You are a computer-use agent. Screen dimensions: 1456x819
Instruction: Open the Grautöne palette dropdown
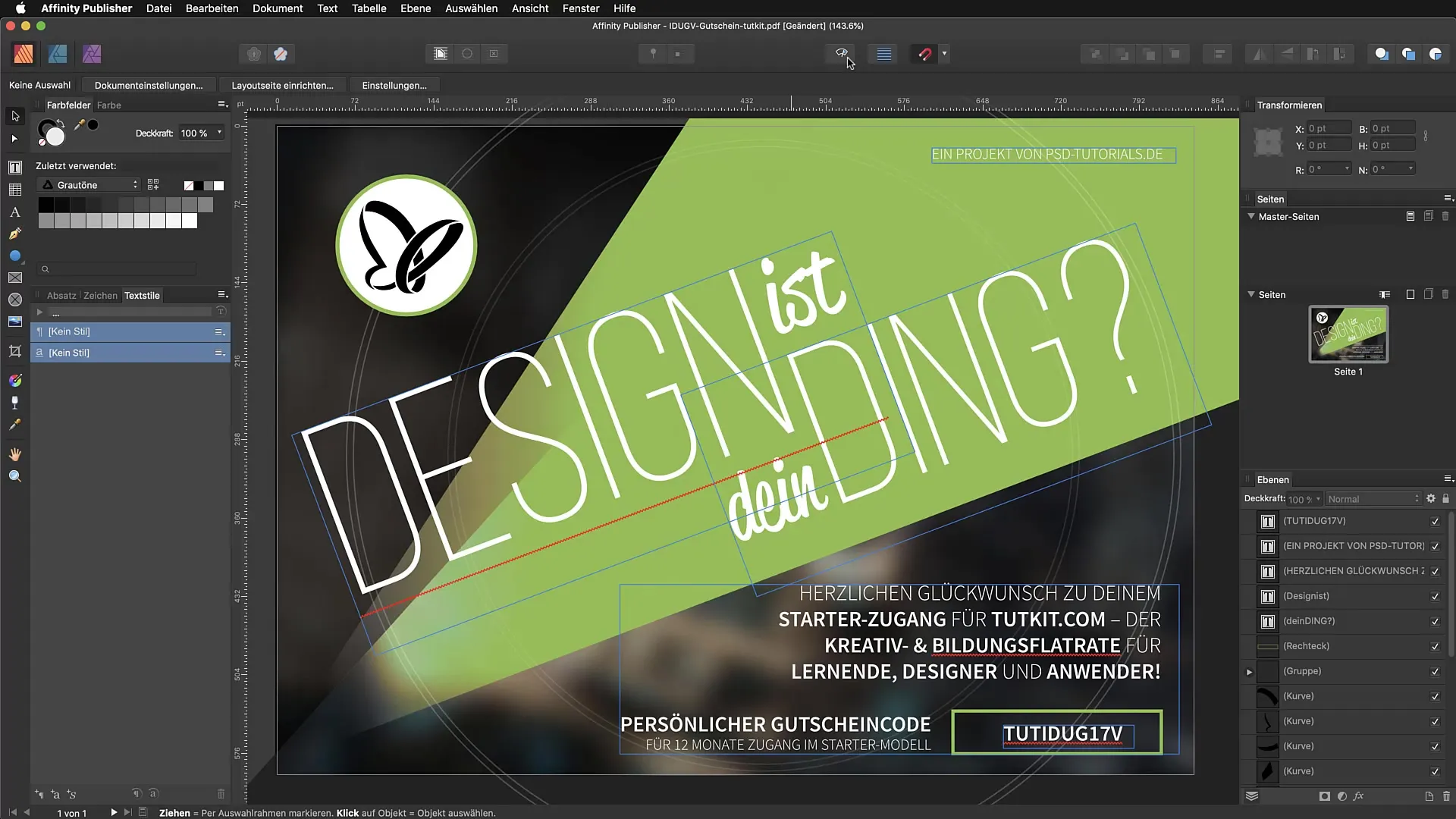89,185
